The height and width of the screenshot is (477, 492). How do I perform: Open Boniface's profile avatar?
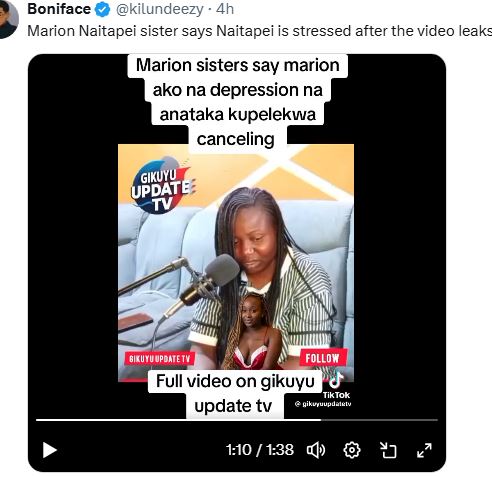[8, 19]
